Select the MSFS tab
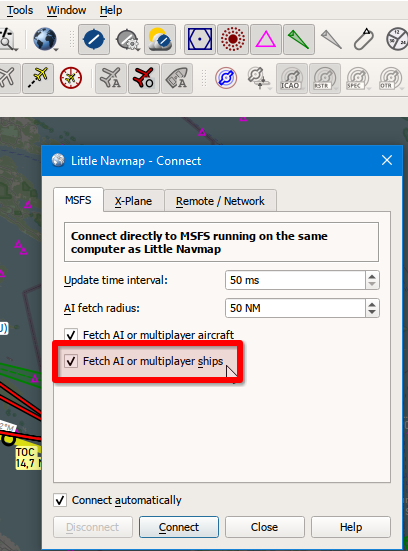This screenshot has width=408, height=551. [78, 200]
